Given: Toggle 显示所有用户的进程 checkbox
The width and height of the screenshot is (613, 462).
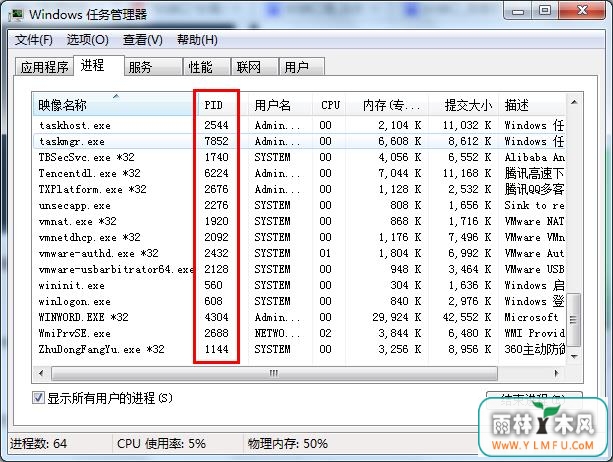Looking at the screenshot, I should point(38,398).
